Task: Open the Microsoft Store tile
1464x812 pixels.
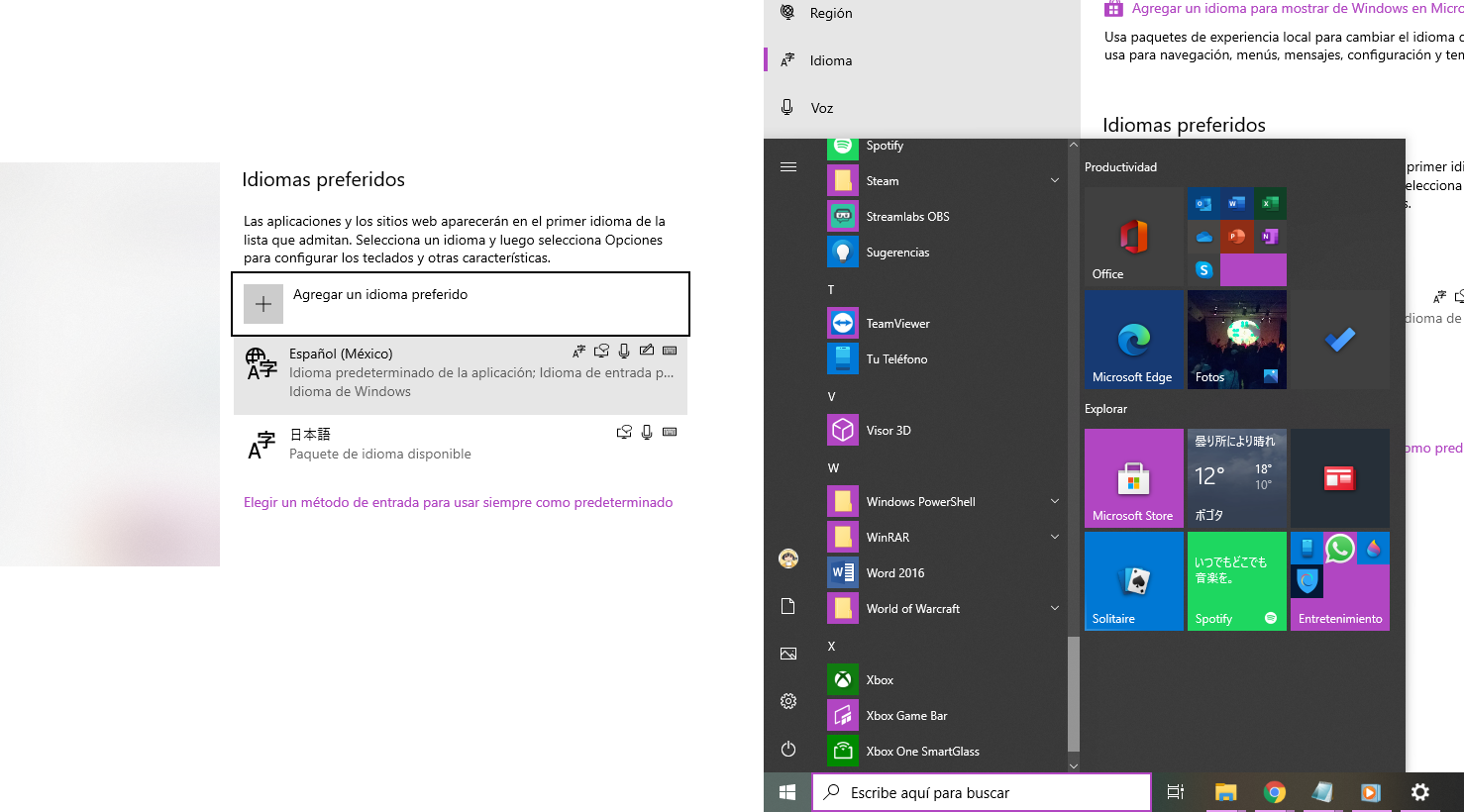Action: click(1134, 478)
